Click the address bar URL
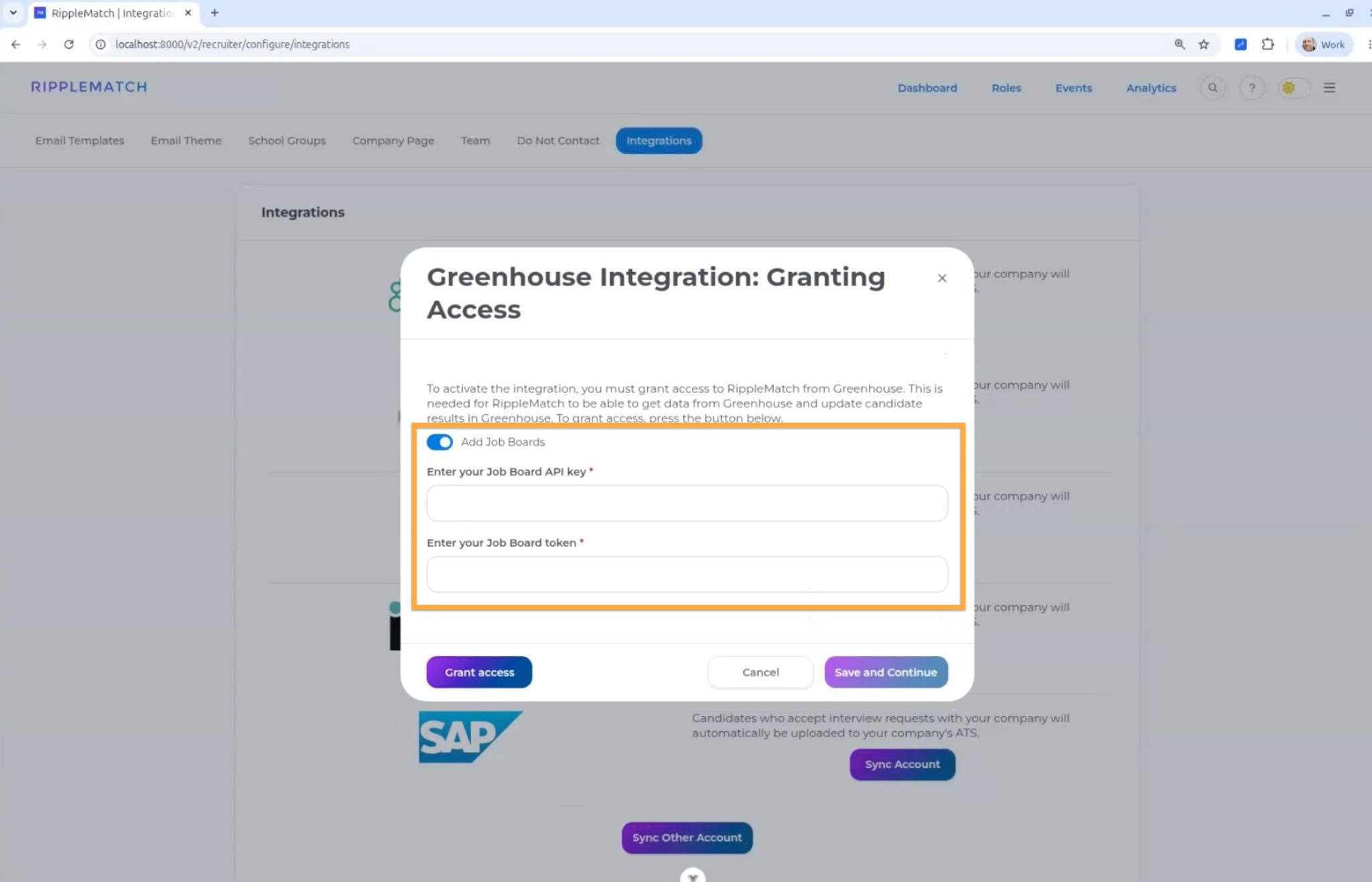1372x882 pixels. pyautogui.click(x=232, y=44)
